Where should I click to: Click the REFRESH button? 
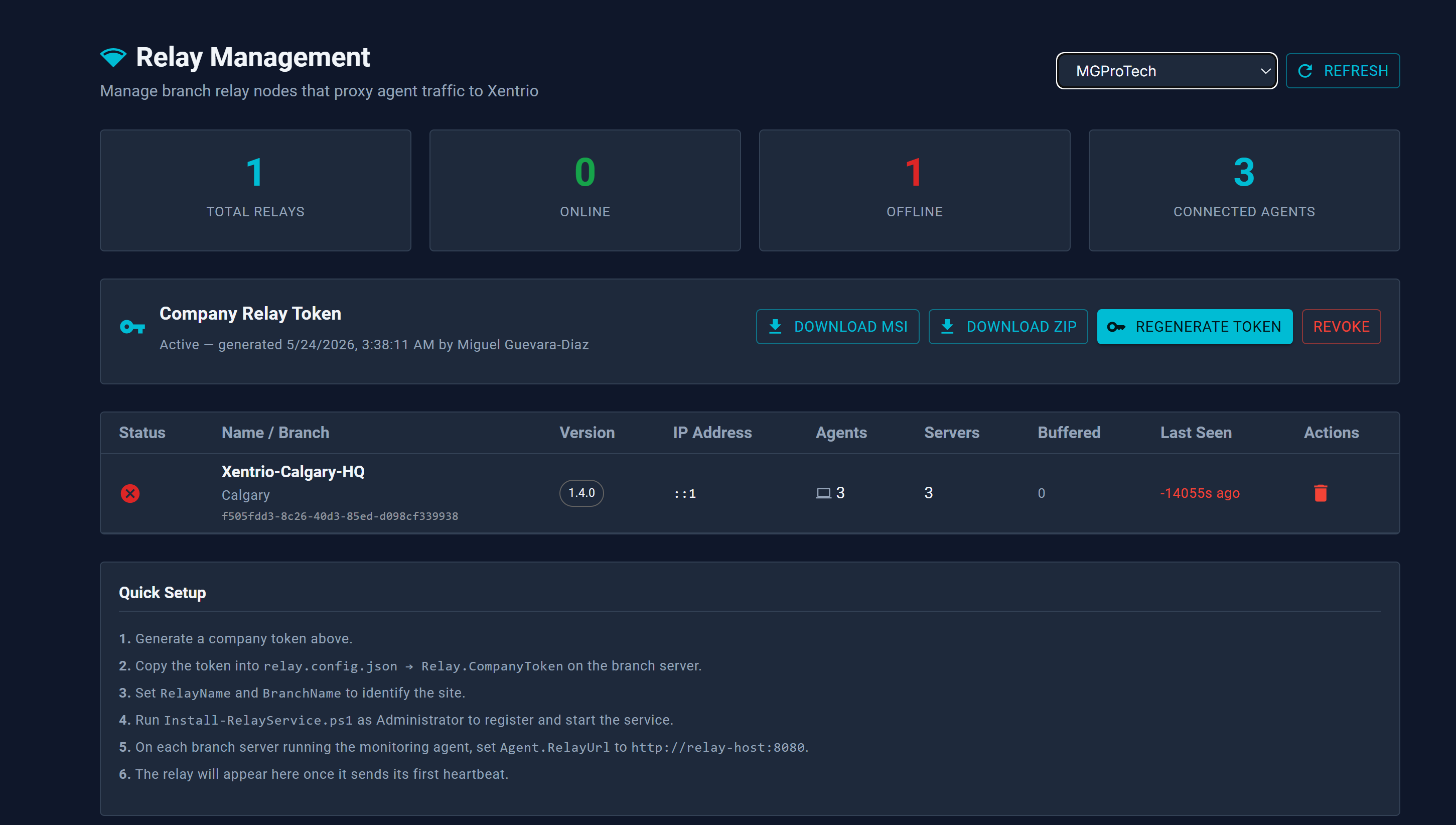click(x=1342, y=71)
